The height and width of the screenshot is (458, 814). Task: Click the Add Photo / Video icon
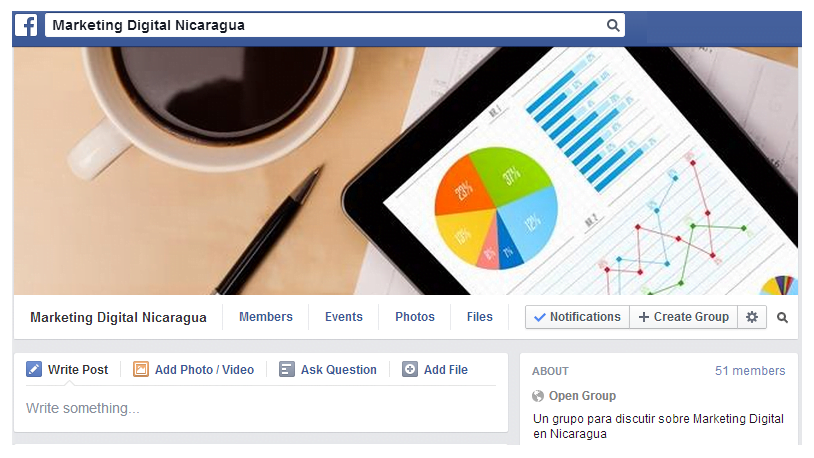click(x=141, y=369)
